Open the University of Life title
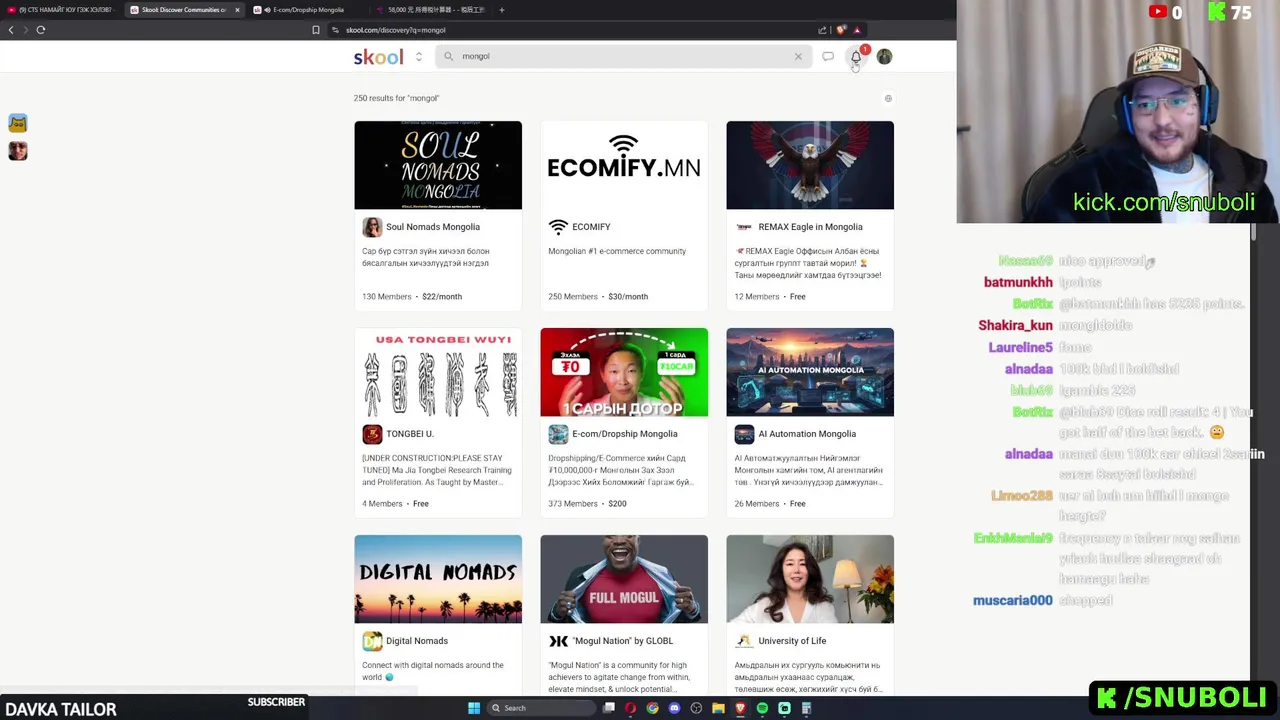 point(792,641)
